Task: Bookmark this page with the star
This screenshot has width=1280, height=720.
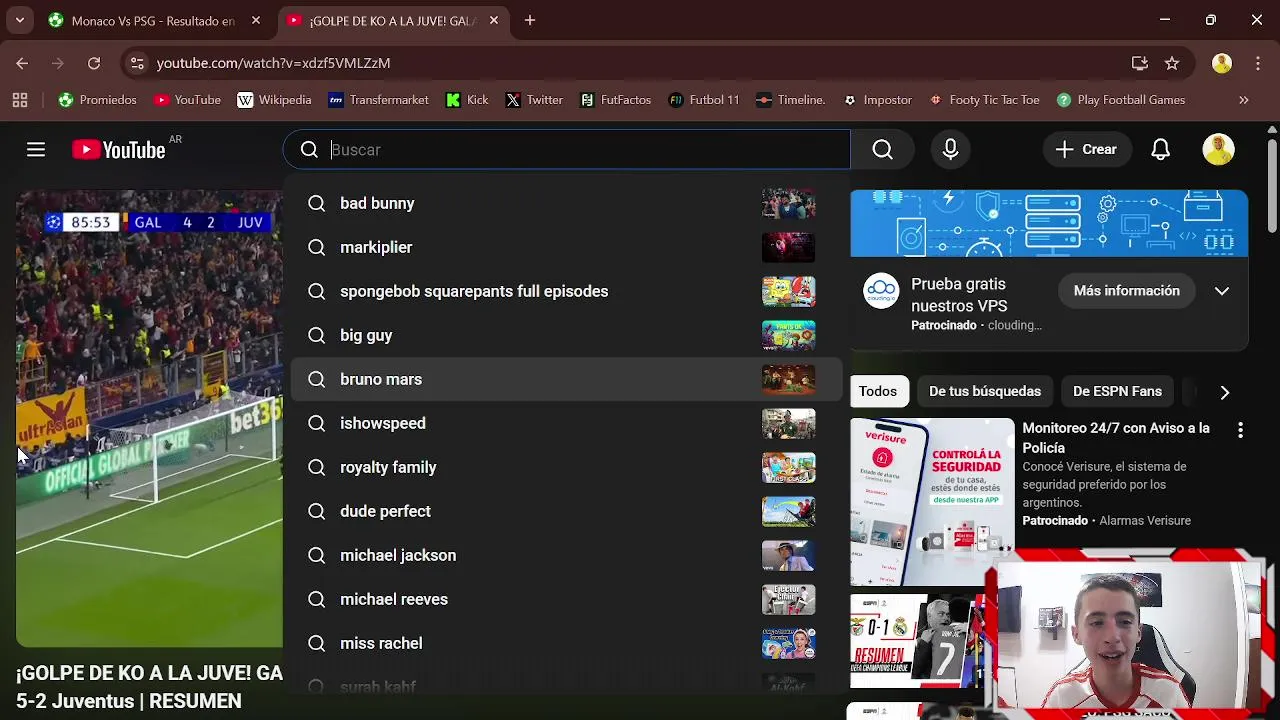Action: tap(1172, 63)
